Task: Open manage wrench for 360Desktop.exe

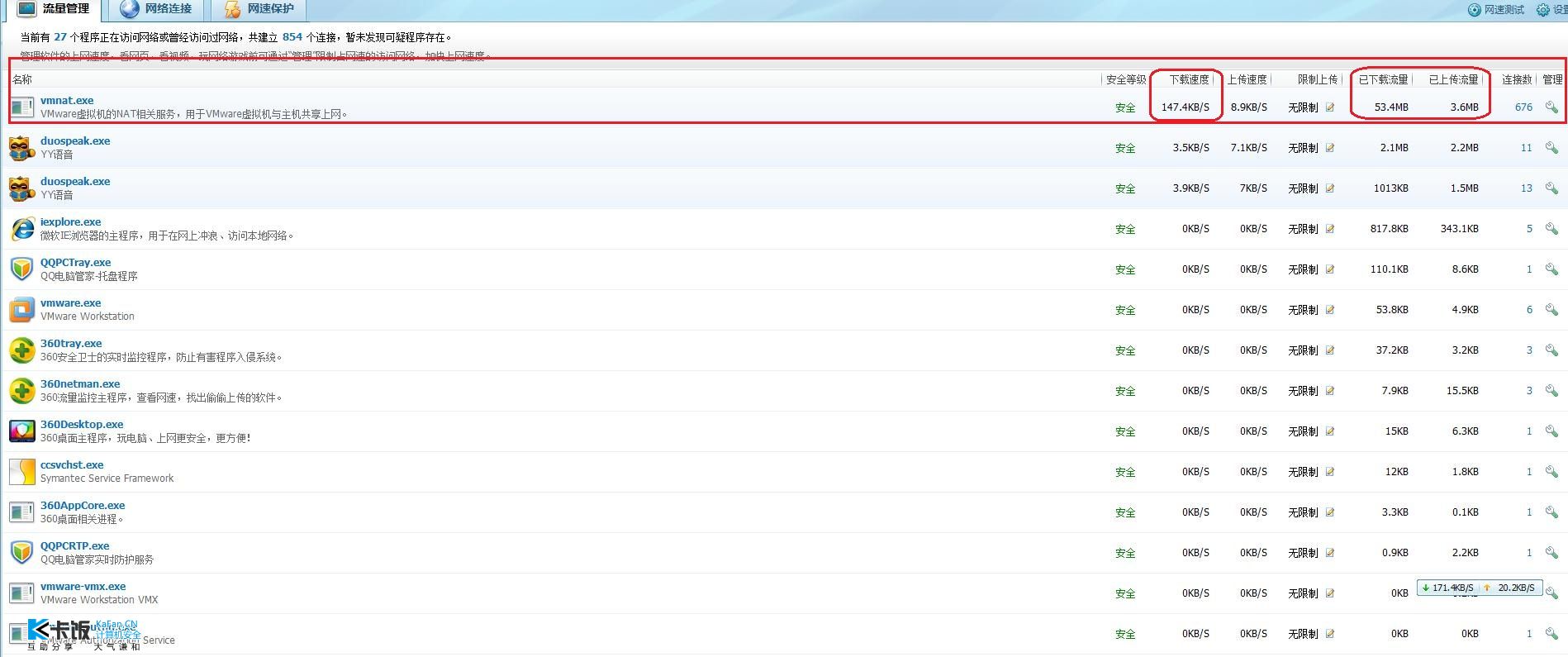Action: click(x=1551, y=431)
